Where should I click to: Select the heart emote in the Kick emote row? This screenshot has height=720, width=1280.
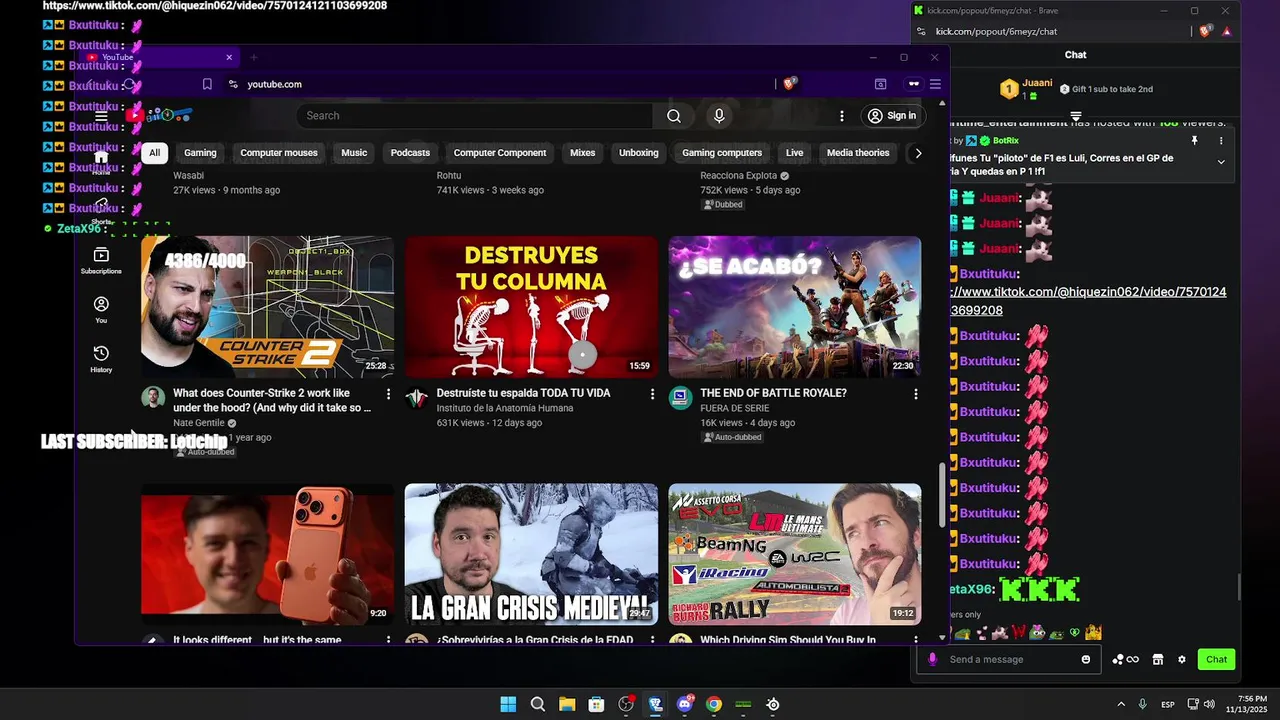point(1076,632)
